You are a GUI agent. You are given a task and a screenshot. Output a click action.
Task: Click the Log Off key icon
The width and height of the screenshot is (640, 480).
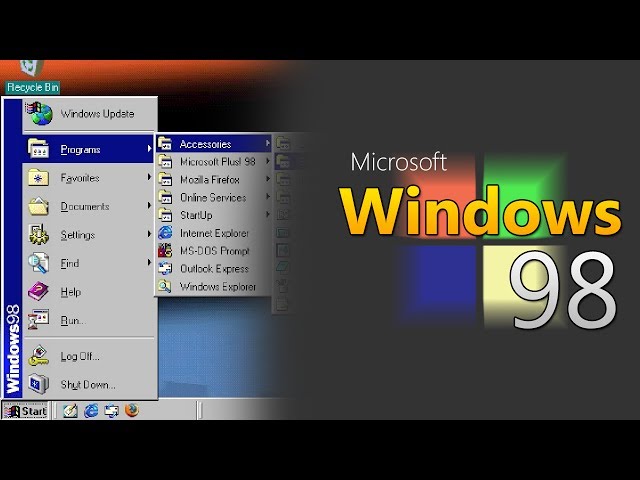click(38, 356)
